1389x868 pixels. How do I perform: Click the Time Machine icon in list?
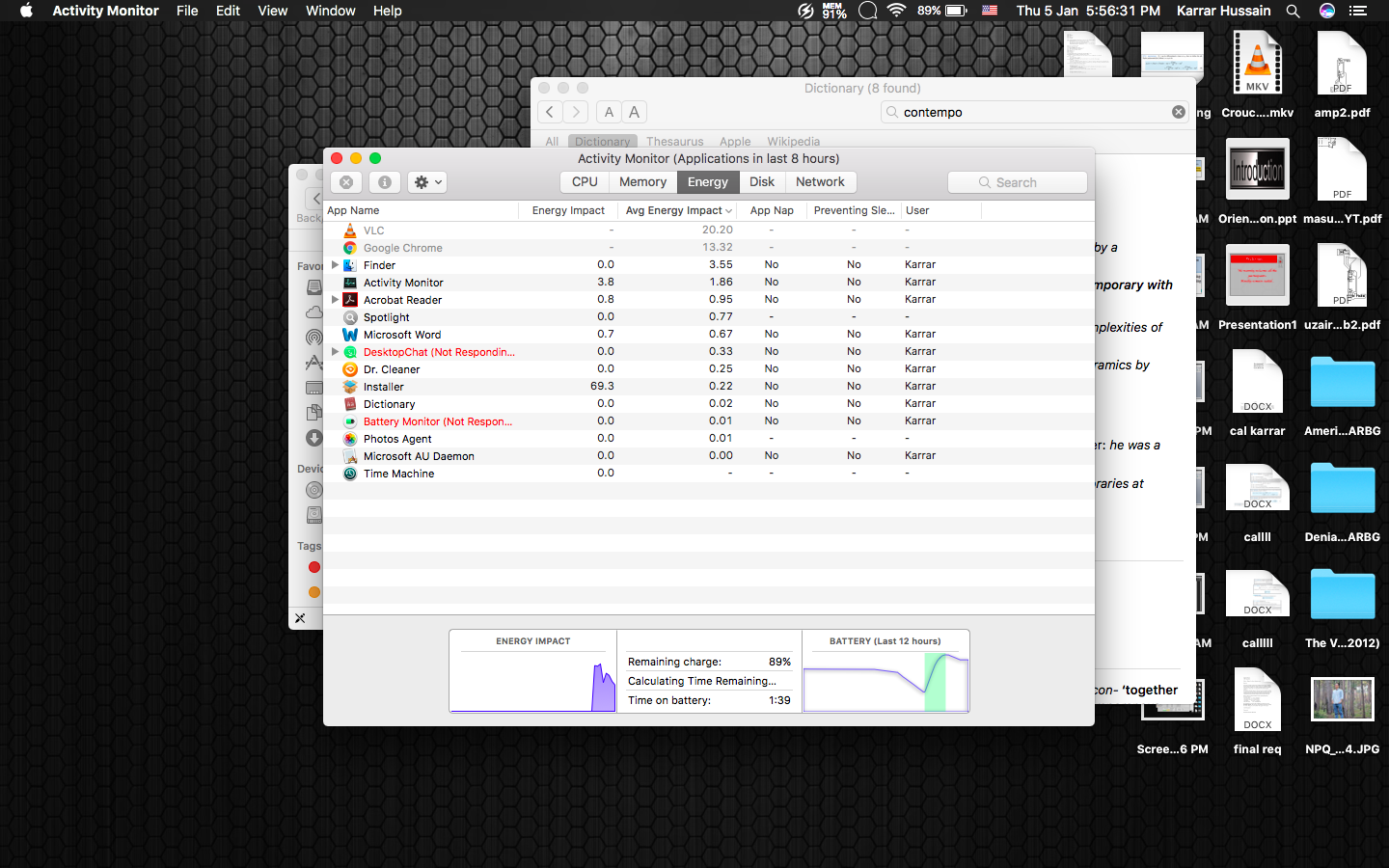pyautogui.click(x=350, y=474)
